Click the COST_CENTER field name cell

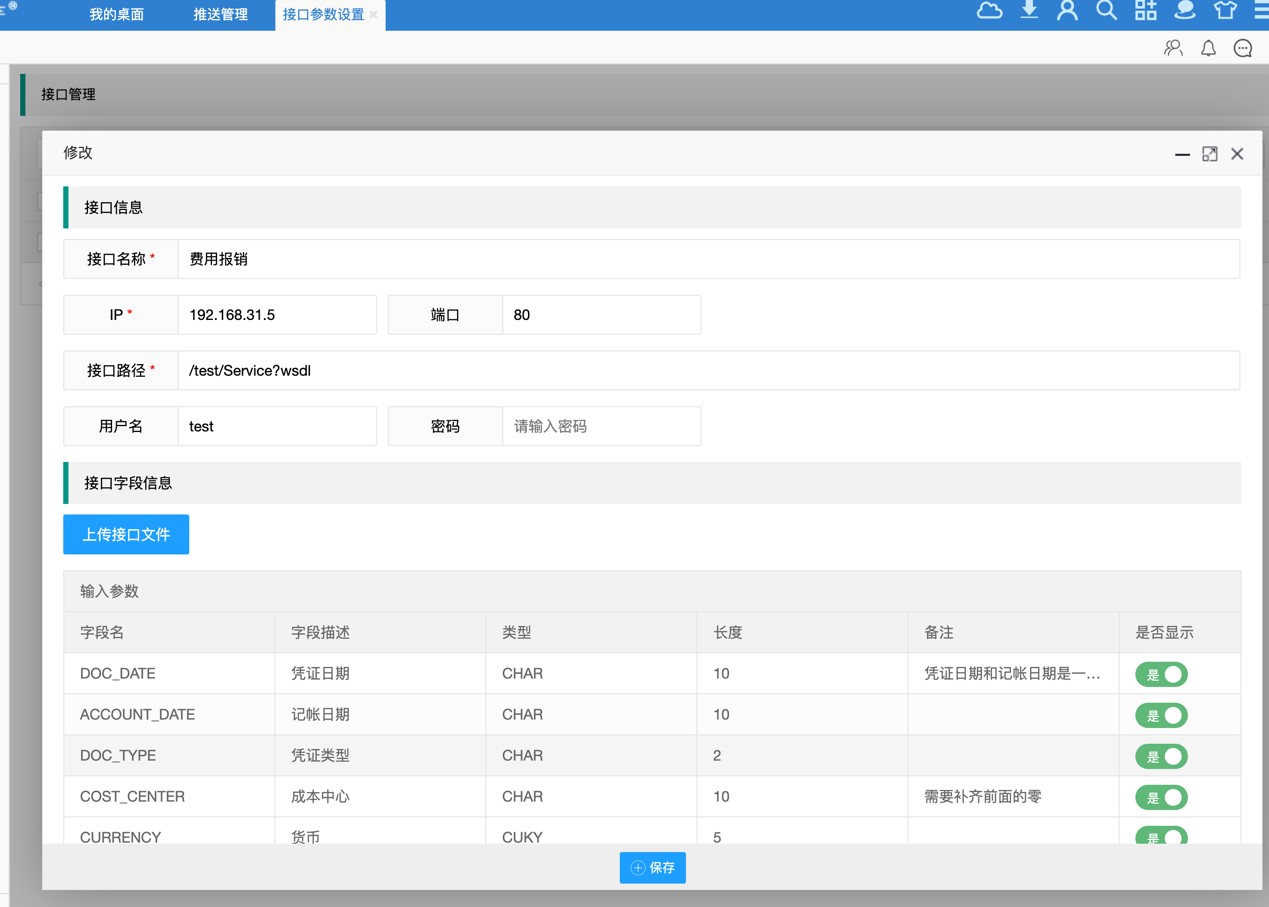click(169, 797)
